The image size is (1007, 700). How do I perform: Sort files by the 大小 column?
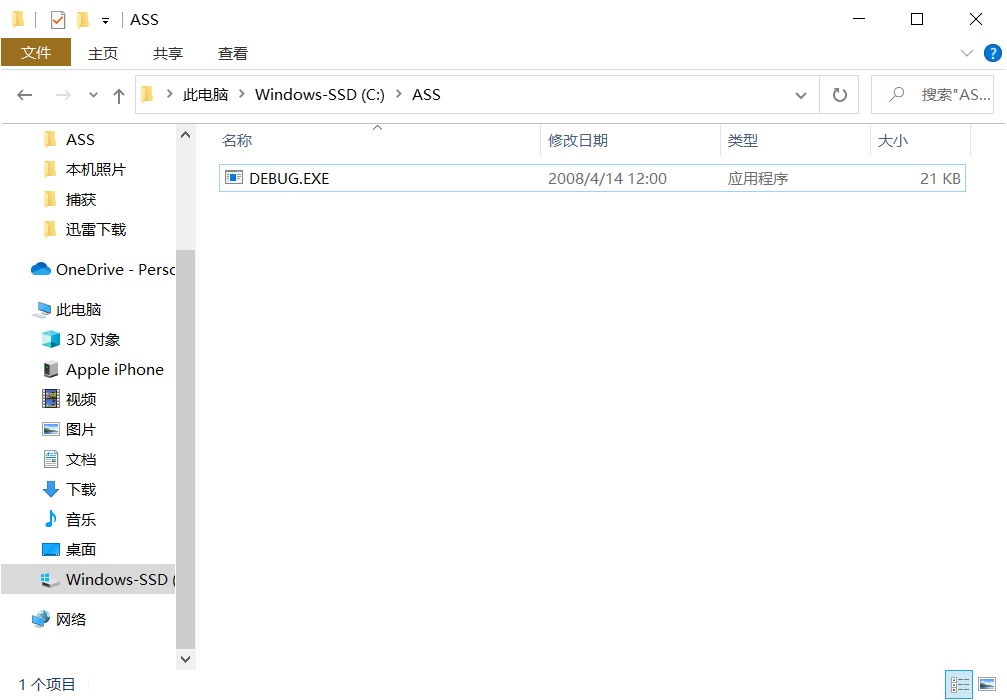coord(920,141)
